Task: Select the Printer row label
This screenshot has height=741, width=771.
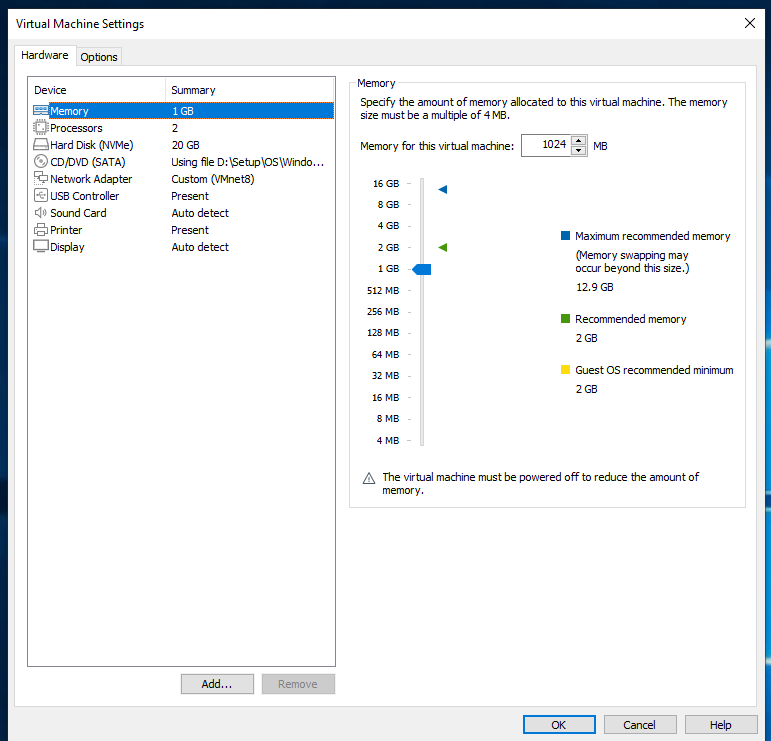Action: coord(66,230)
